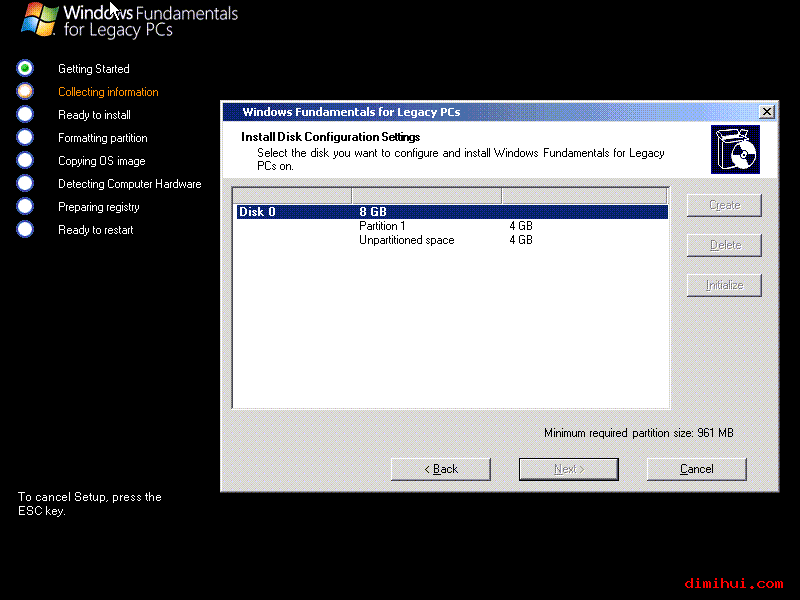
Task: Click the 'Copying OS image' step label
Action: (102, 161)
